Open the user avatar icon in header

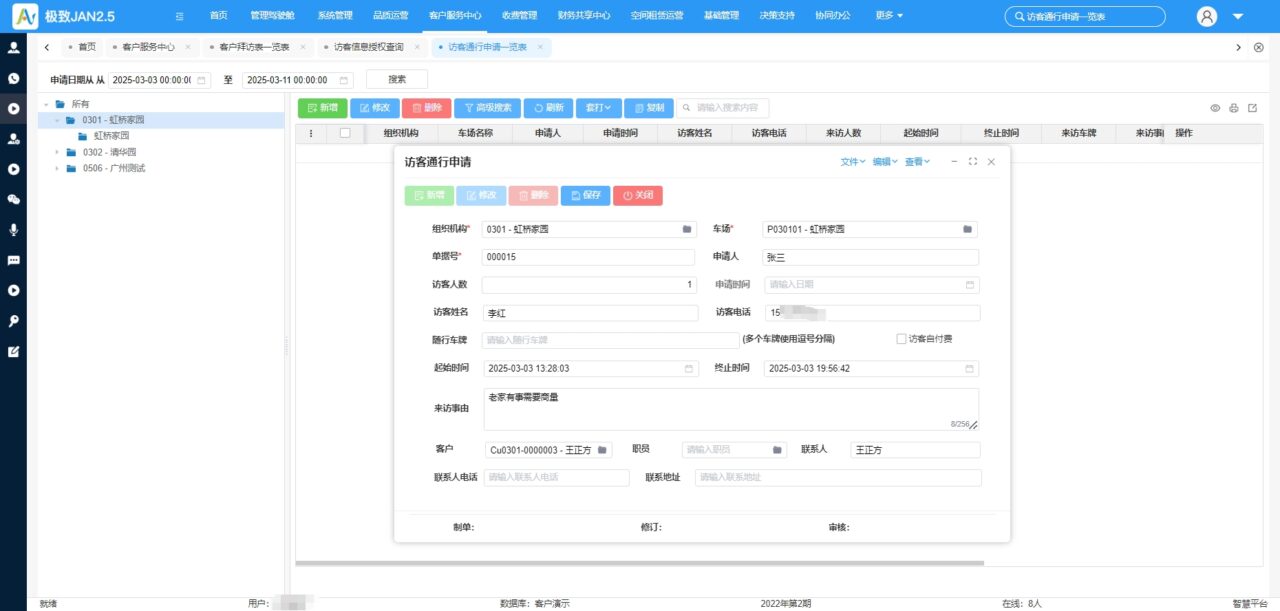[1207, 16]
